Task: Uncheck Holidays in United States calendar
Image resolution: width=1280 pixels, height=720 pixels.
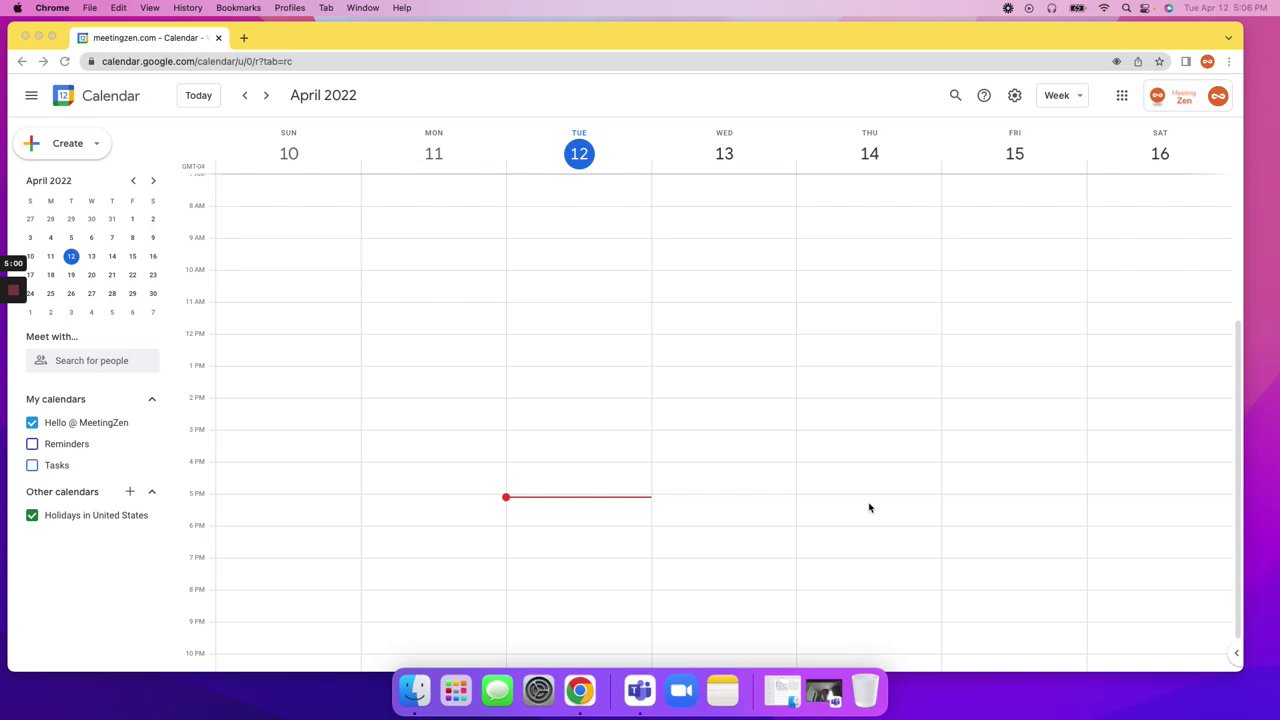Action: click(32, 516)
